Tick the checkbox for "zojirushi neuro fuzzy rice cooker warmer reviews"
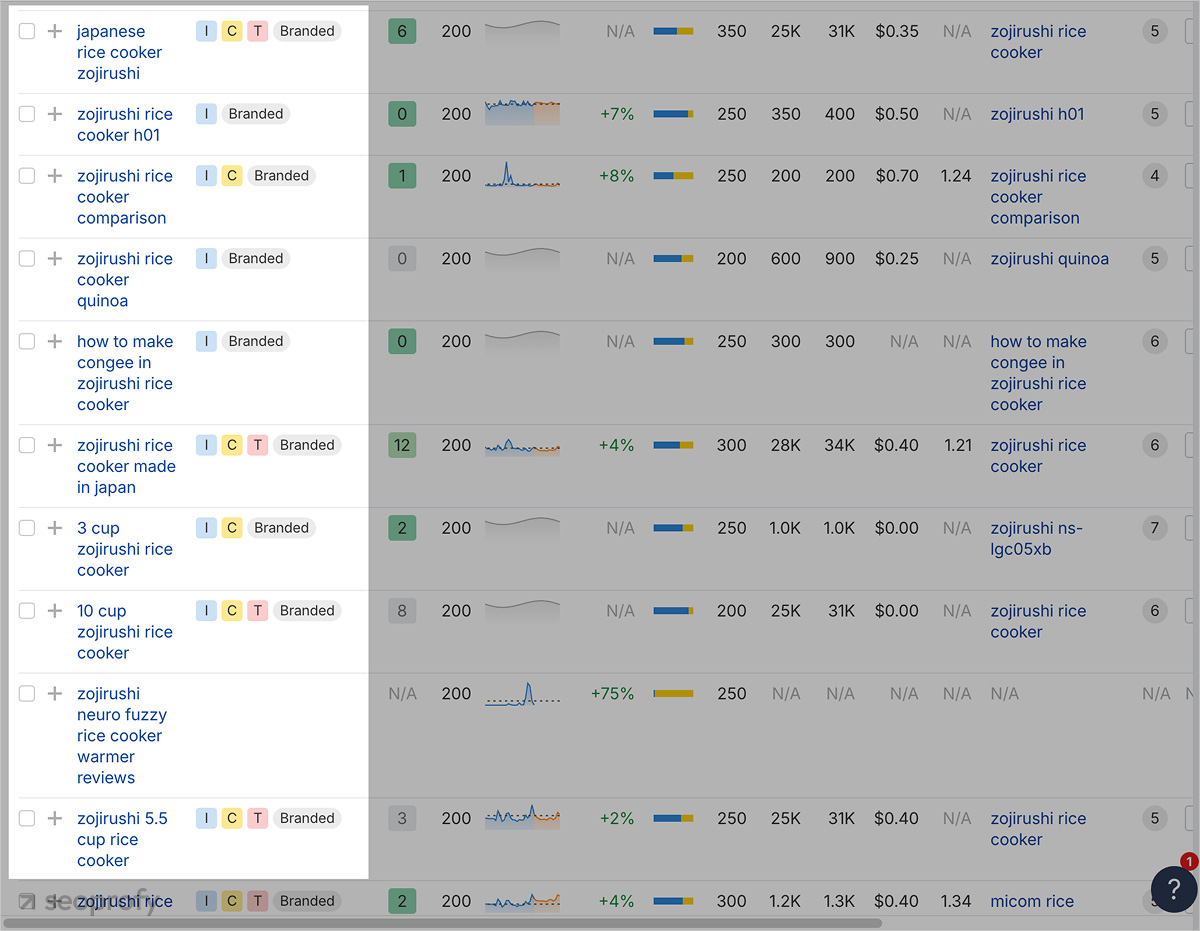 point(27,693)
